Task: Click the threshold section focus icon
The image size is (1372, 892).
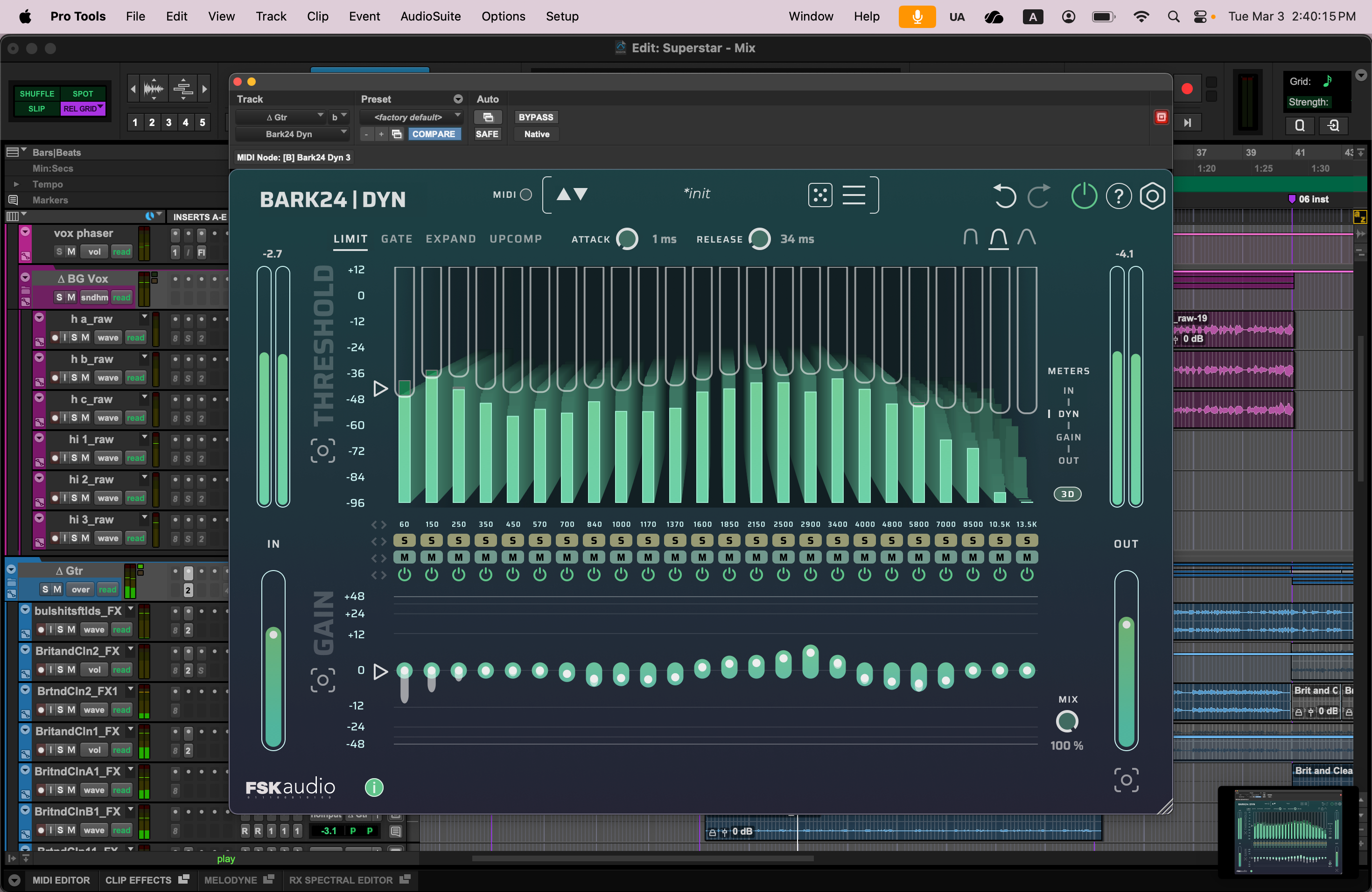Action: 323,451
